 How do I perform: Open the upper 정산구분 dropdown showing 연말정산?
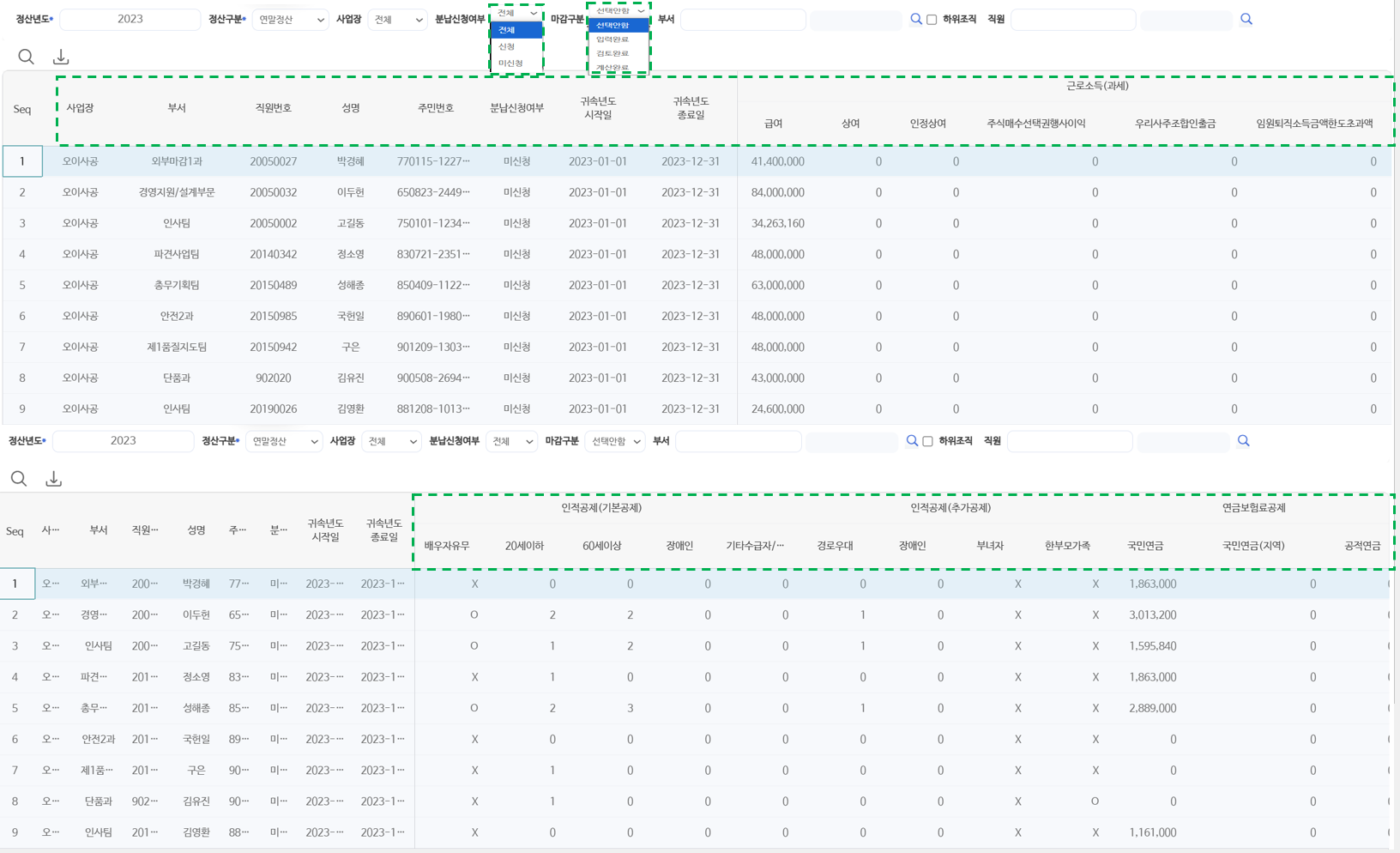pyautogui.click(x=290, y=20)
